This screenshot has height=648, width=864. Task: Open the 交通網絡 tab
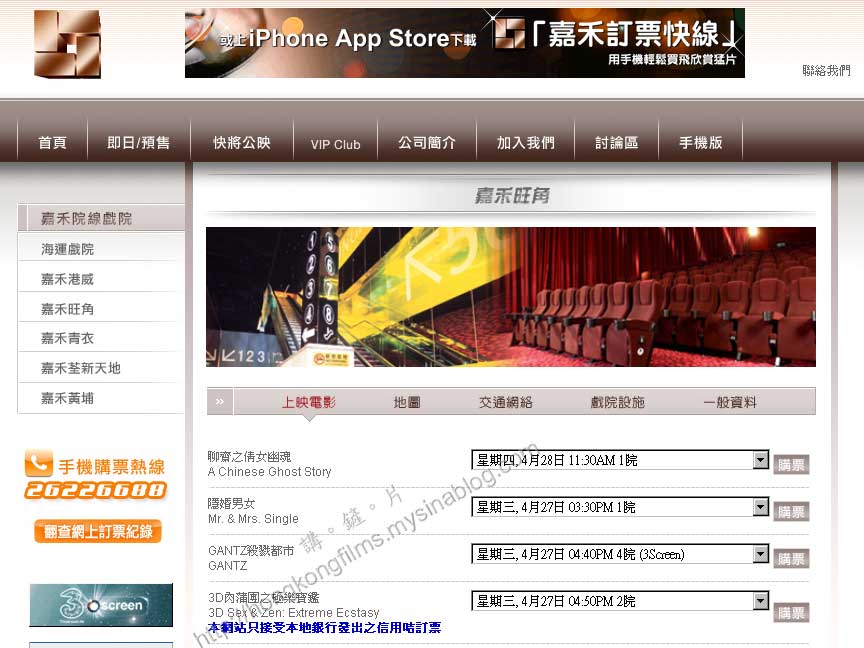[x=505, y=402]
